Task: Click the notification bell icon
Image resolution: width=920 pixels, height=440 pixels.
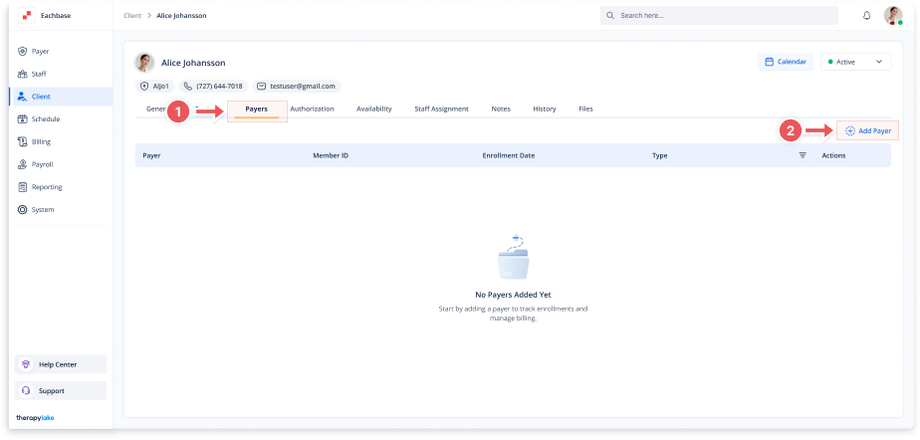Action: pyautogui.click(x=867, y=16)
